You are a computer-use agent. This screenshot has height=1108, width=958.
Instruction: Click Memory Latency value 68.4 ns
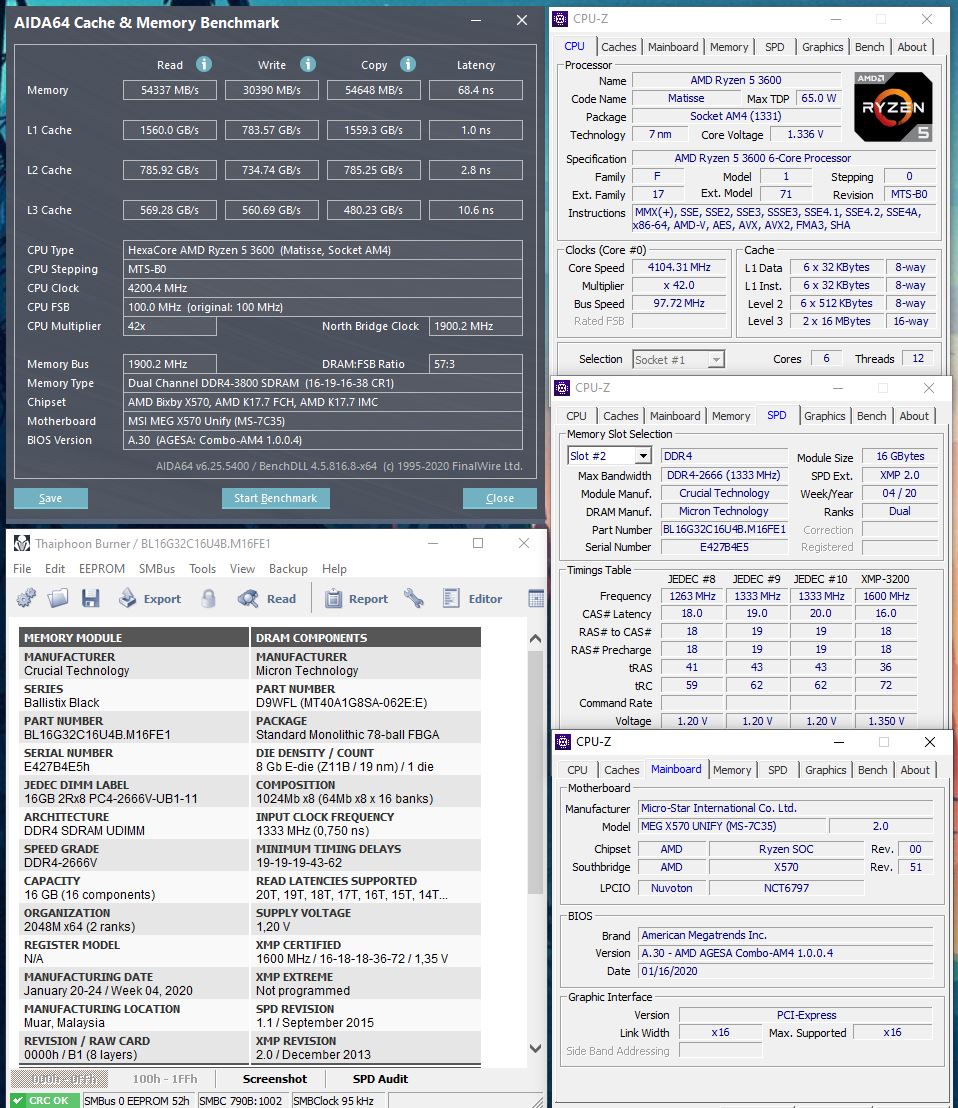coord(475,90)
